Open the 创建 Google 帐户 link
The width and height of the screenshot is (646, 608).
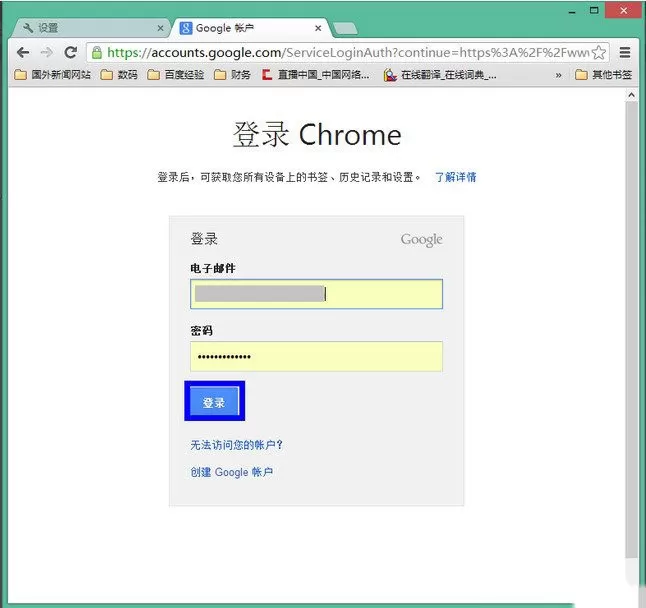tap(232, 472)
